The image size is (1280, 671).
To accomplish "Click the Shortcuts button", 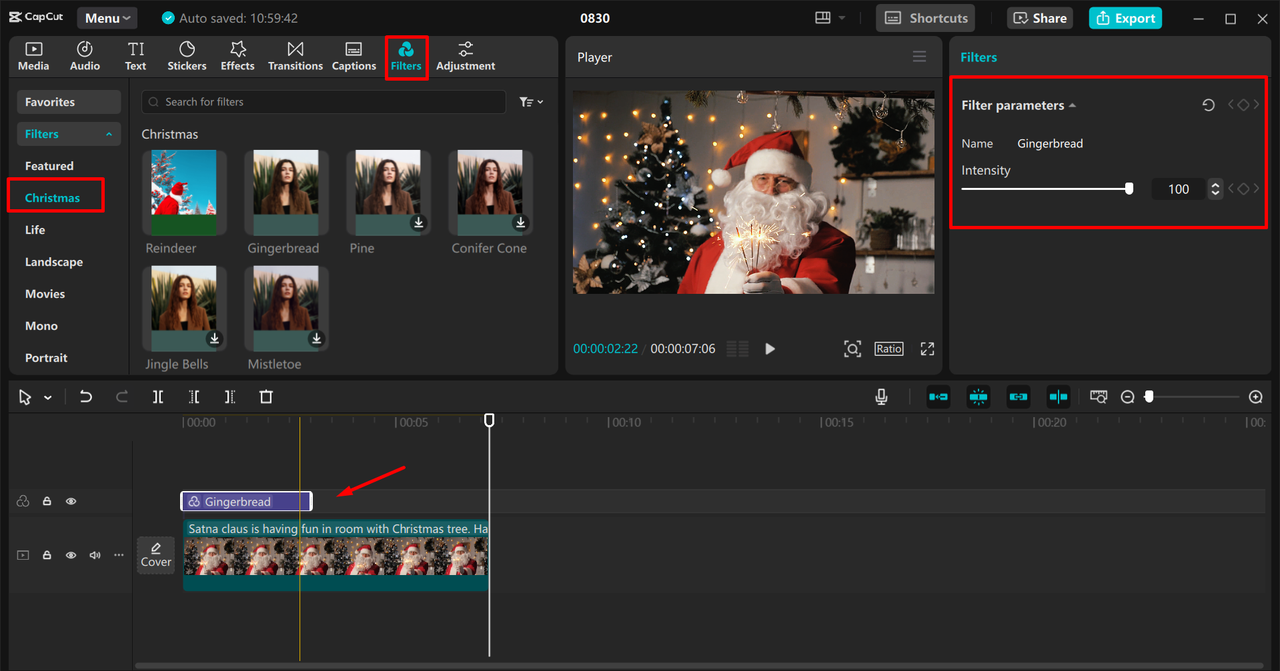I will (926, 18).
